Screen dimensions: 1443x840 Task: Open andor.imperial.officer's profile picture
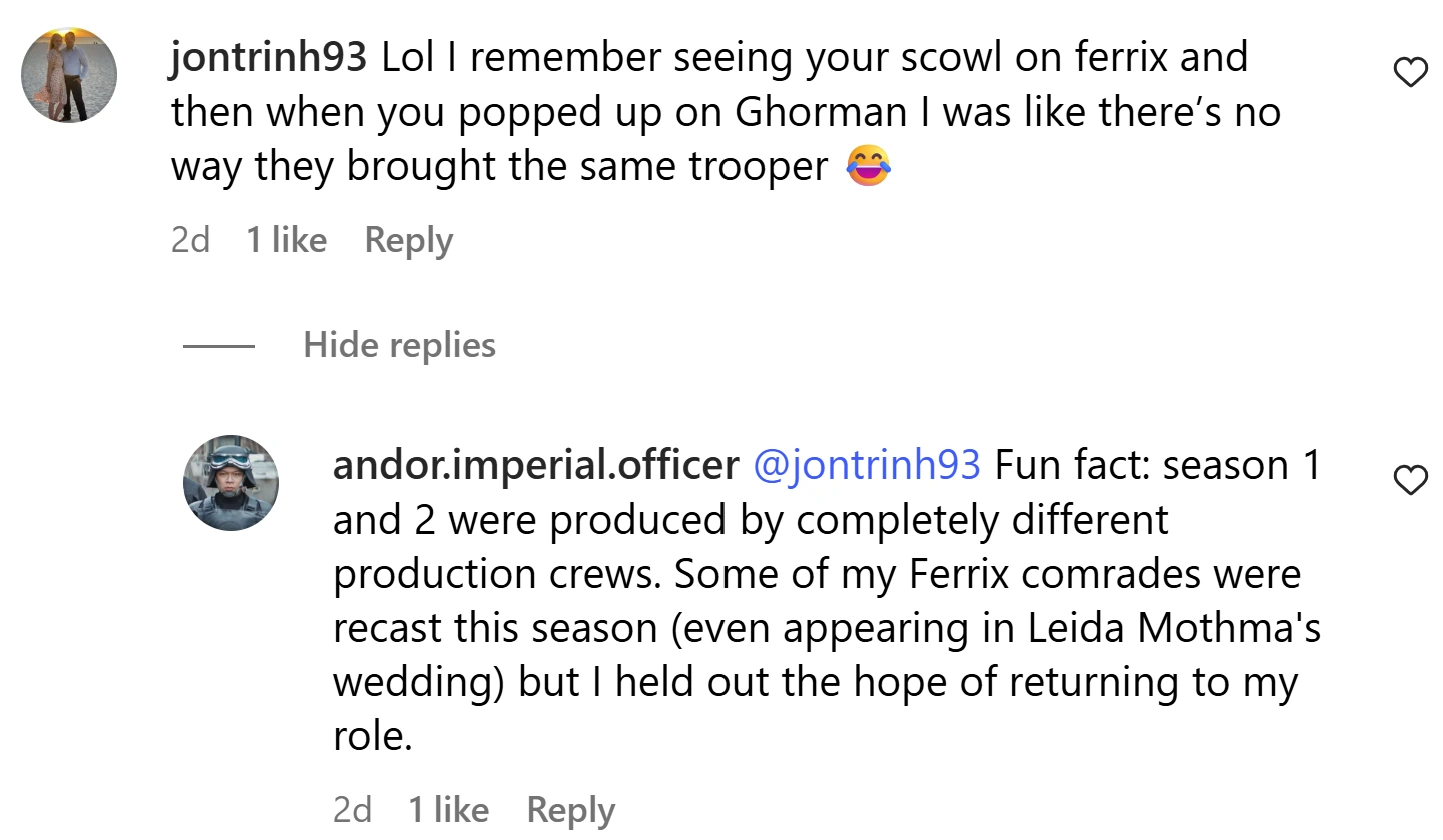230,483
